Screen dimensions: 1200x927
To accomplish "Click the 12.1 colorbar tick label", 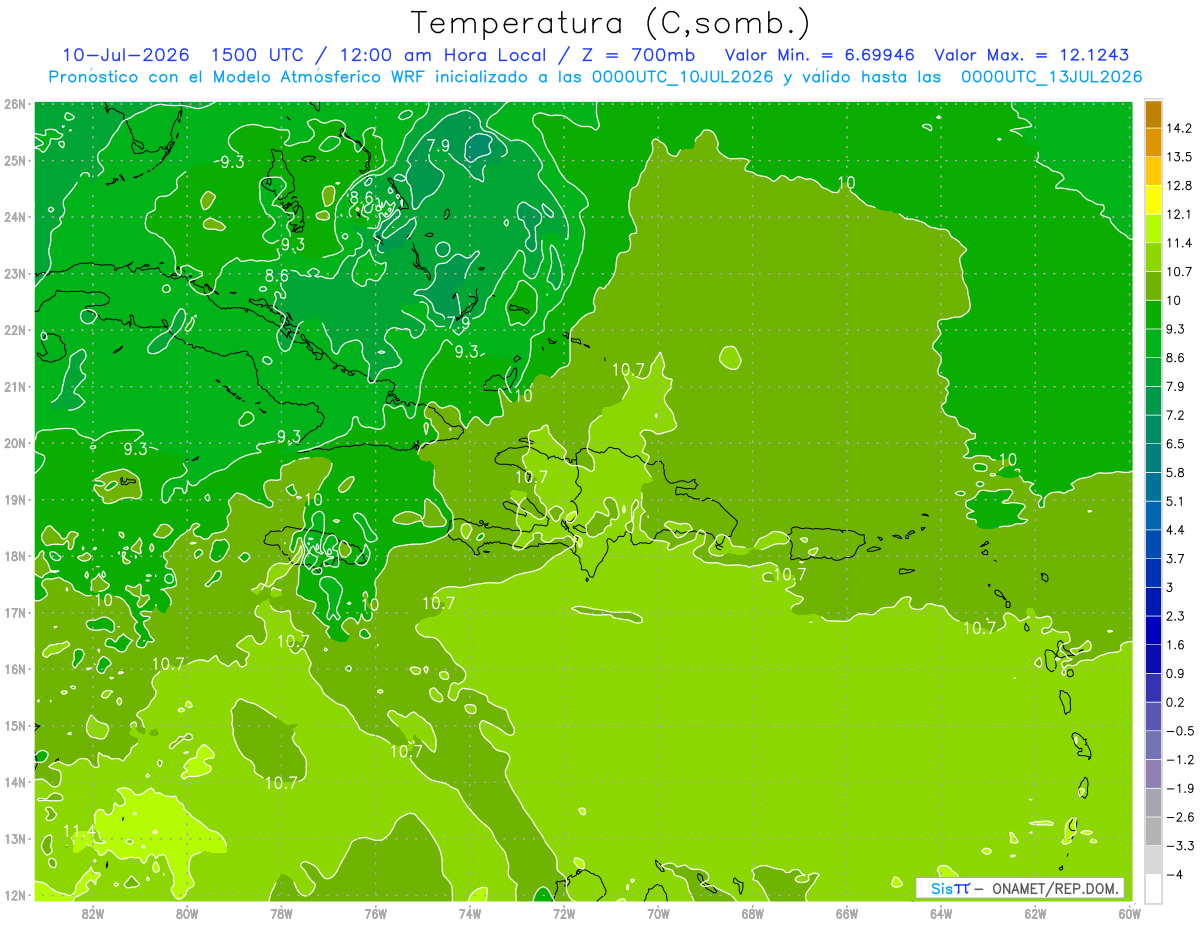I will [x=1180, y=215].
